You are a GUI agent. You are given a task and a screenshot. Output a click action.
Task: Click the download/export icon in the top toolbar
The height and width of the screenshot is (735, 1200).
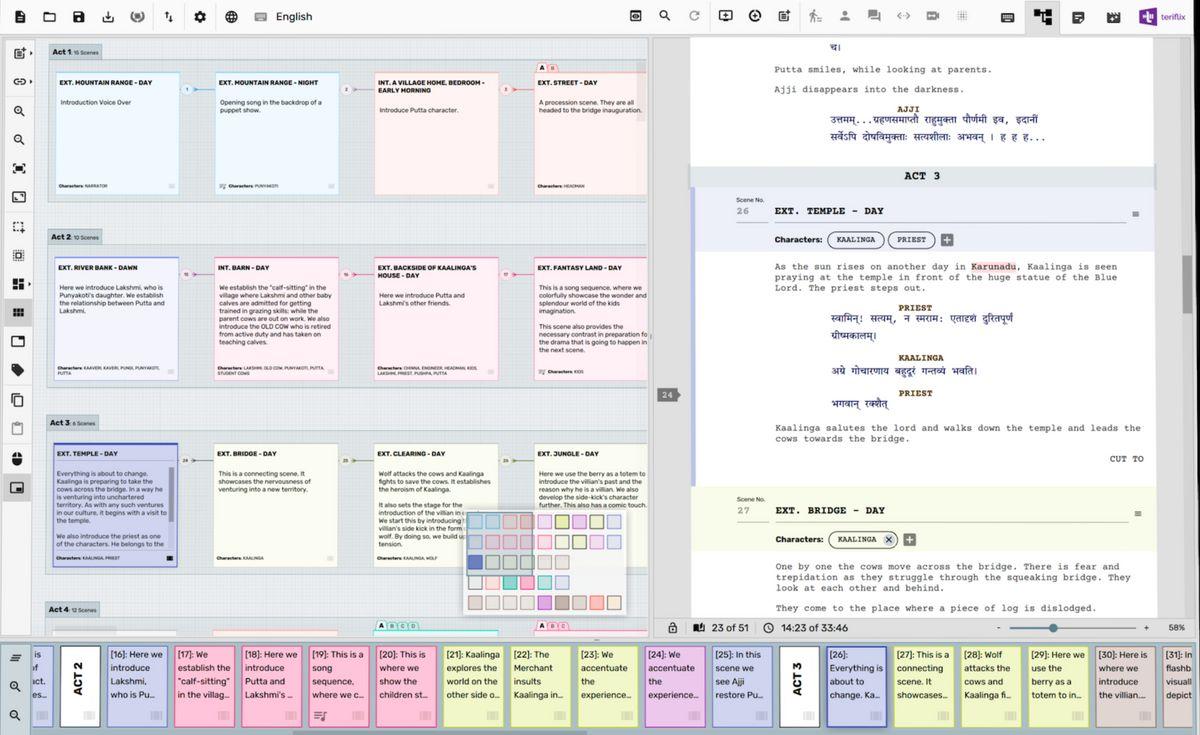coord(108,17)
